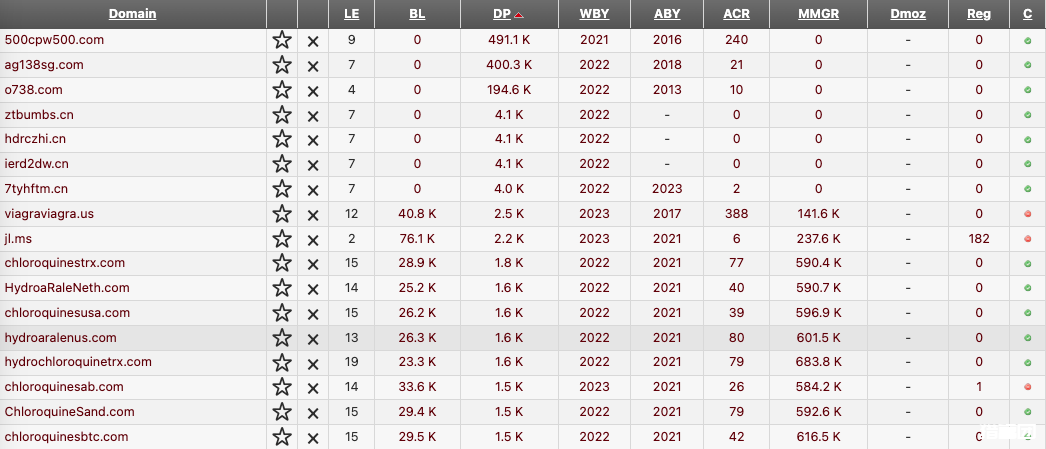This screenshot has width=1046, height=449.
Task: Click the green status dot for o738.com
Action: point(1028,90)
